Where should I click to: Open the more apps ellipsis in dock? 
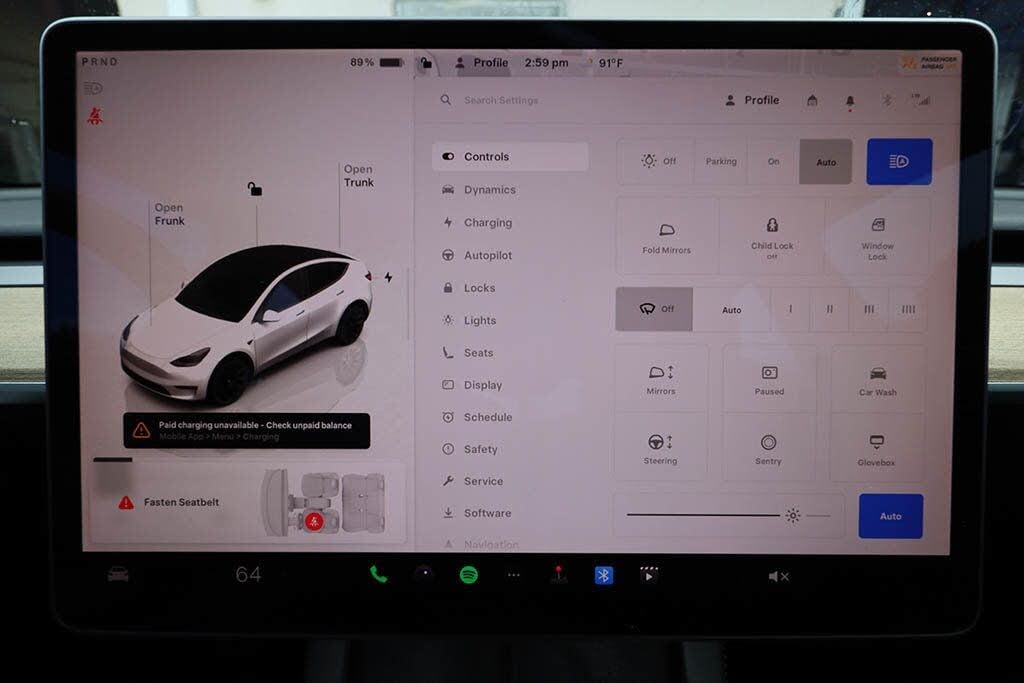tap(514, 575)
